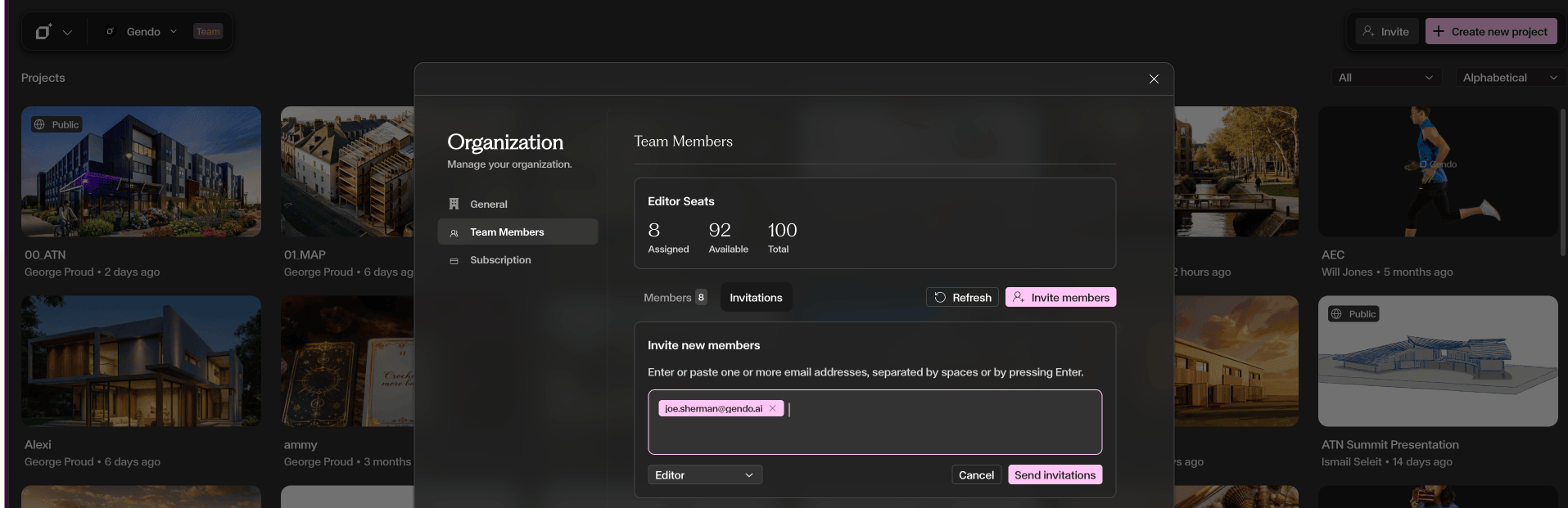The height and width of the screenshot is (508, 1568).
Task: Open the 00_ATN project thumbnail
Action: (141, 172)
